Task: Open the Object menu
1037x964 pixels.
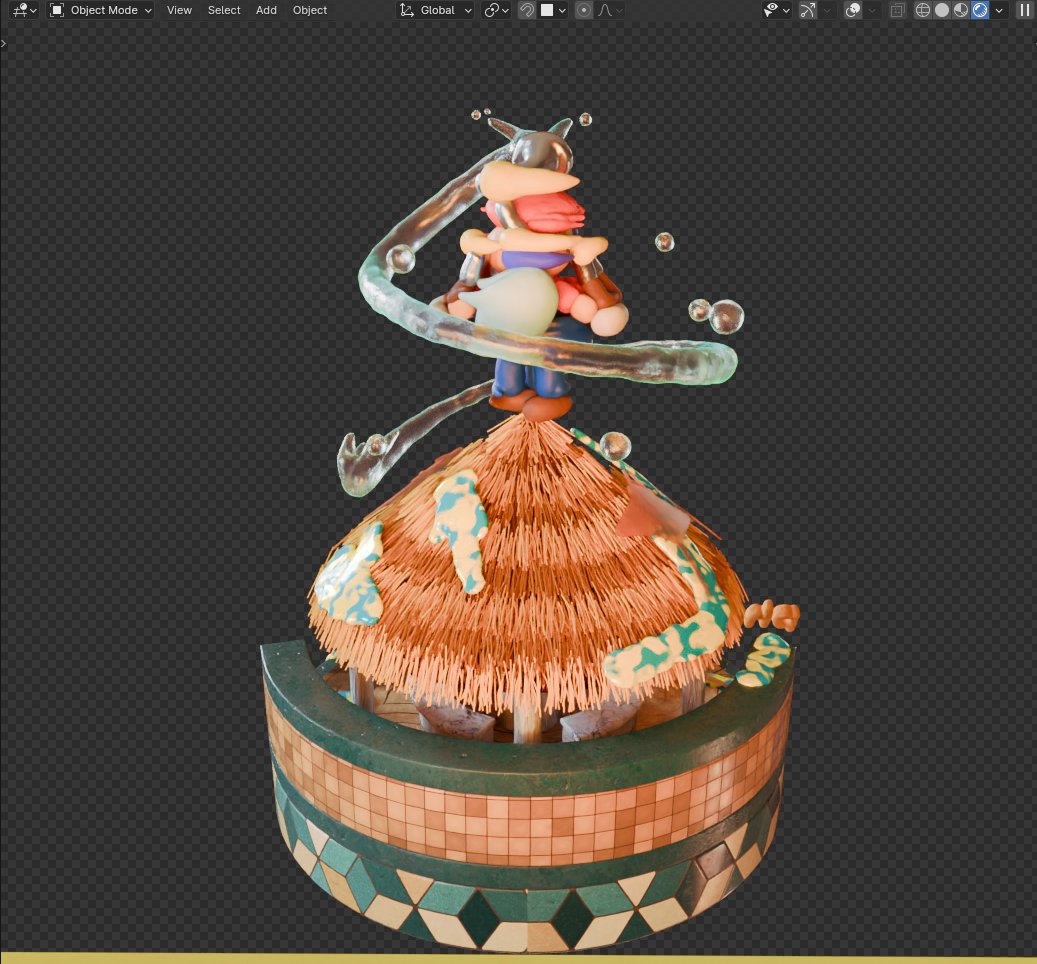Action: click(x=310, y=10)
